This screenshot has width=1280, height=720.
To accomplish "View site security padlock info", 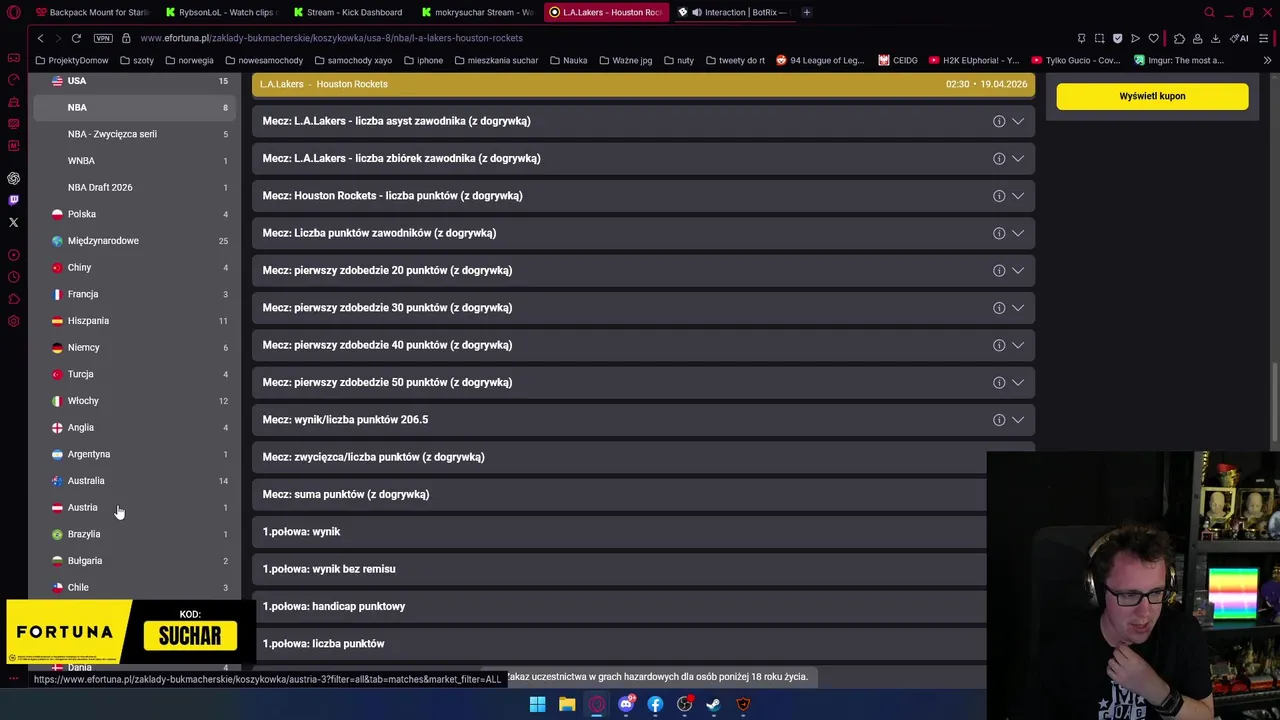I will click(x=126, y=38).
